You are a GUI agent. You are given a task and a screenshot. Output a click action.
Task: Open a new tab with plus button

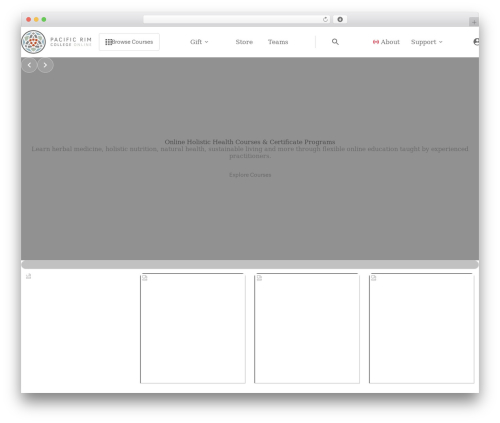(x=474, y=22)
